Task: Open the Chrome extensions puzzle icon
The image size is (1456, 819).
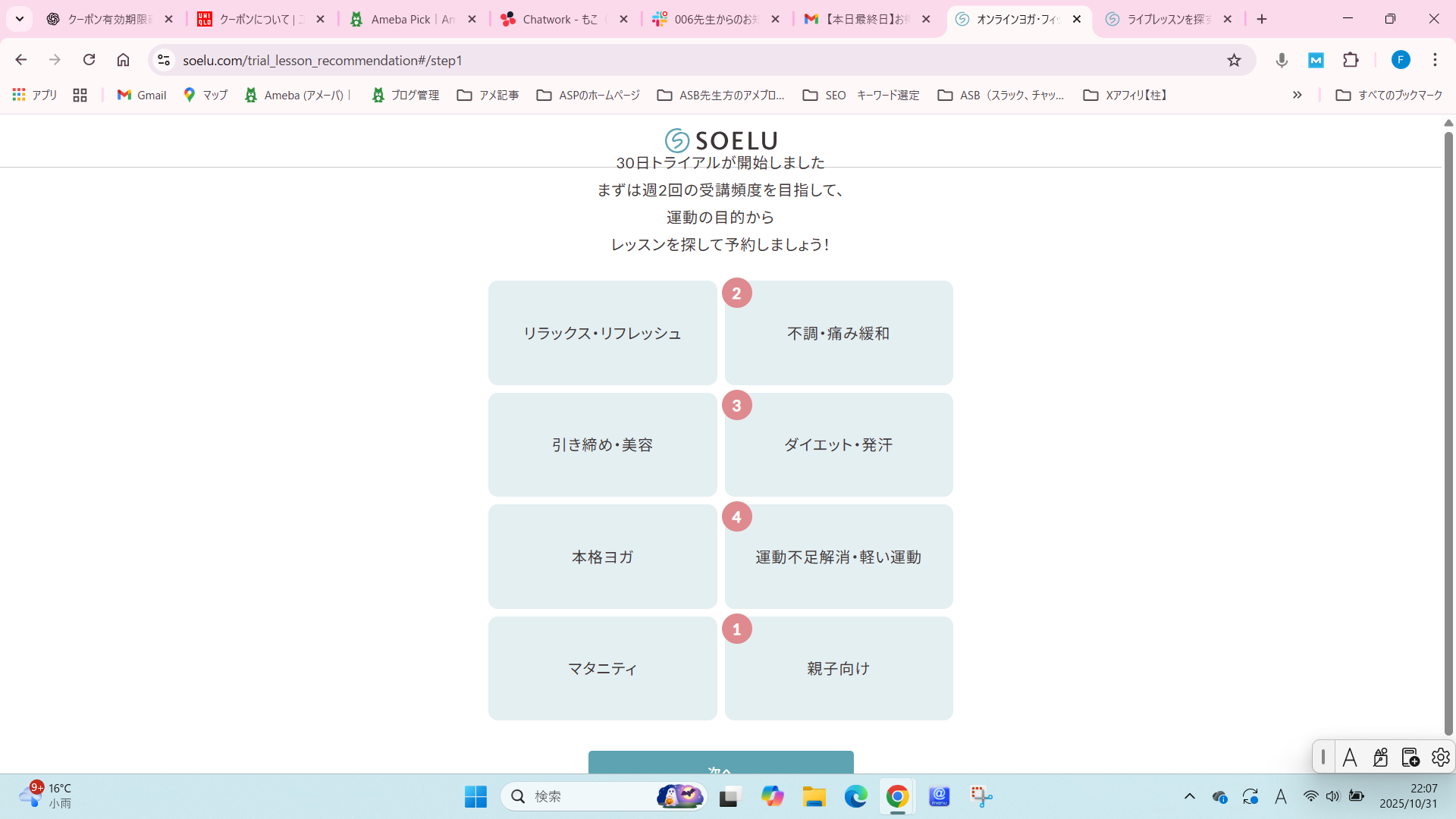Action: [x=1351, y=60]
